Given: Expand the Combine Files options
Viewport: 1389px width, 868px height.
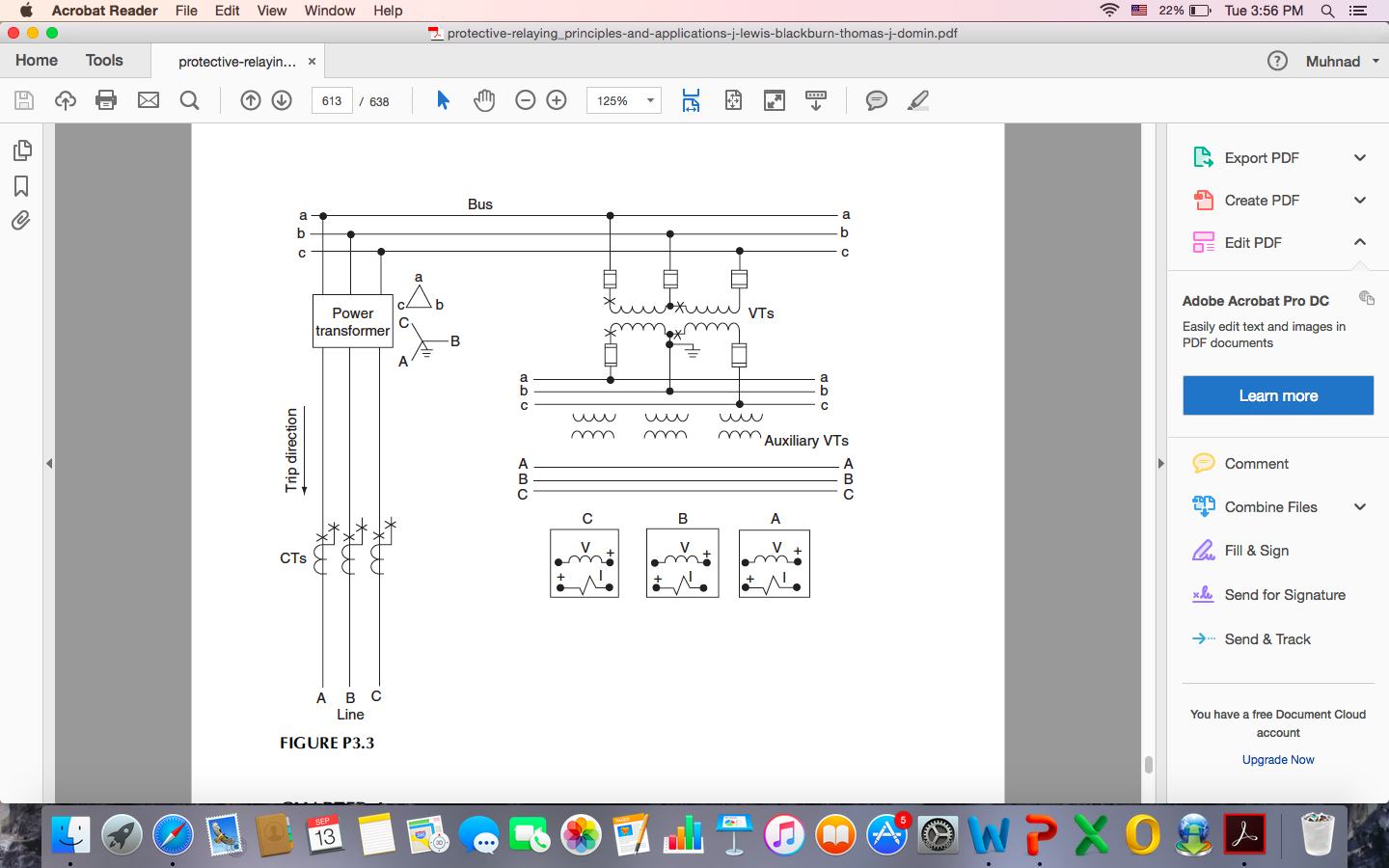Looking at the screenshot, I should [1360, 506].
